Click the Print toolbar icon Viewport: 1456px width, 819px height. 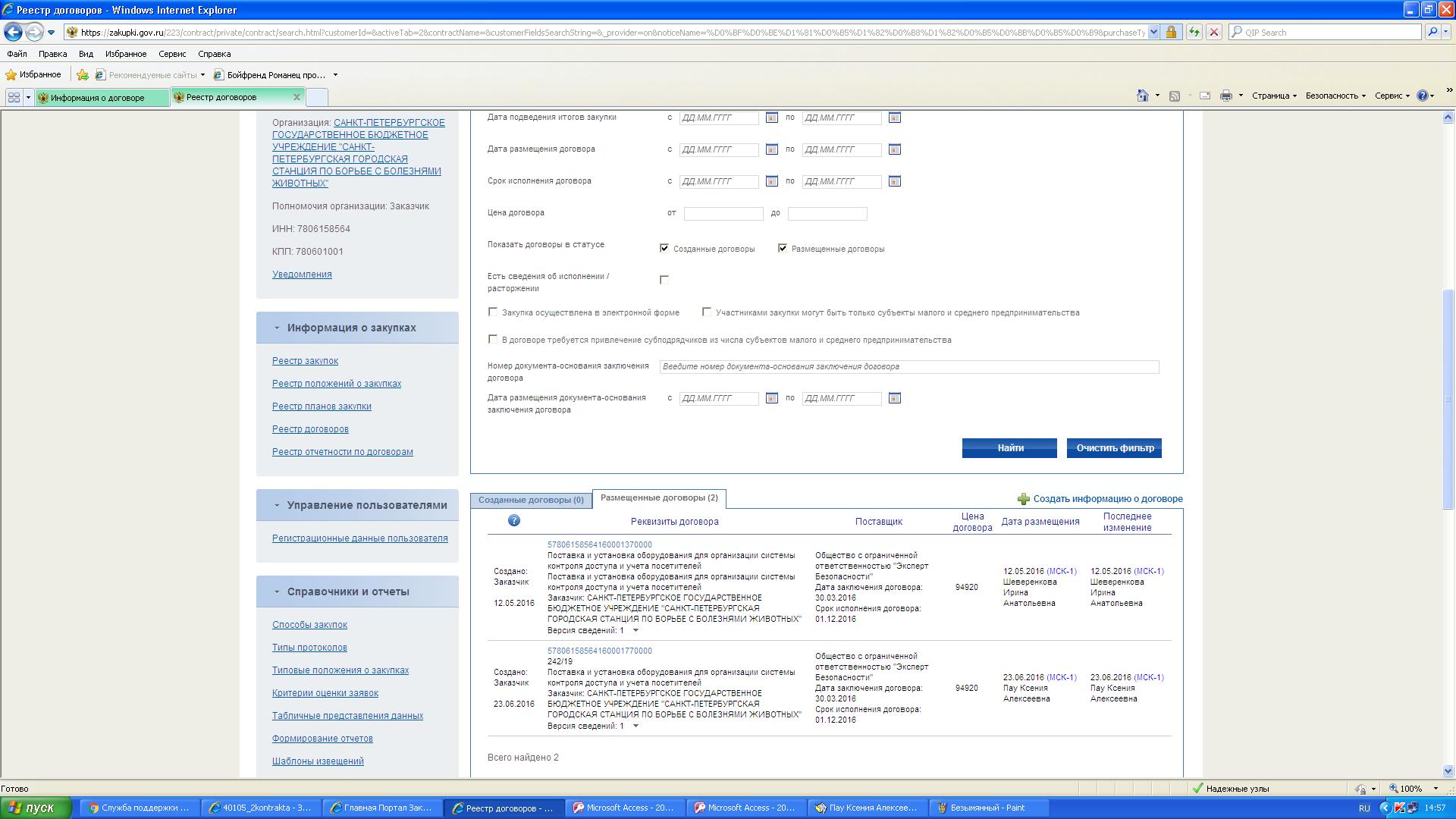click(1225, 96)
